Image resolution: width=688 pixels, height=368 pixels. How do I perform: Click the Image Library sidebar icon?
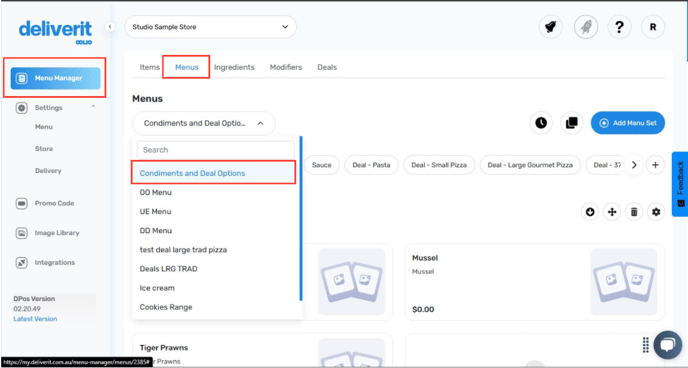(x=22, y=233)
